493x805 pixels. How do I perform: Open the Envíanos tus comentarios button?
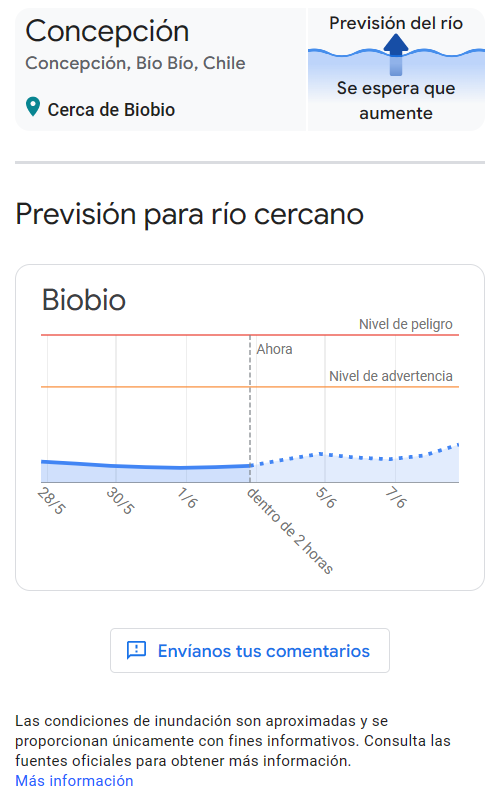tap(250, 650)
